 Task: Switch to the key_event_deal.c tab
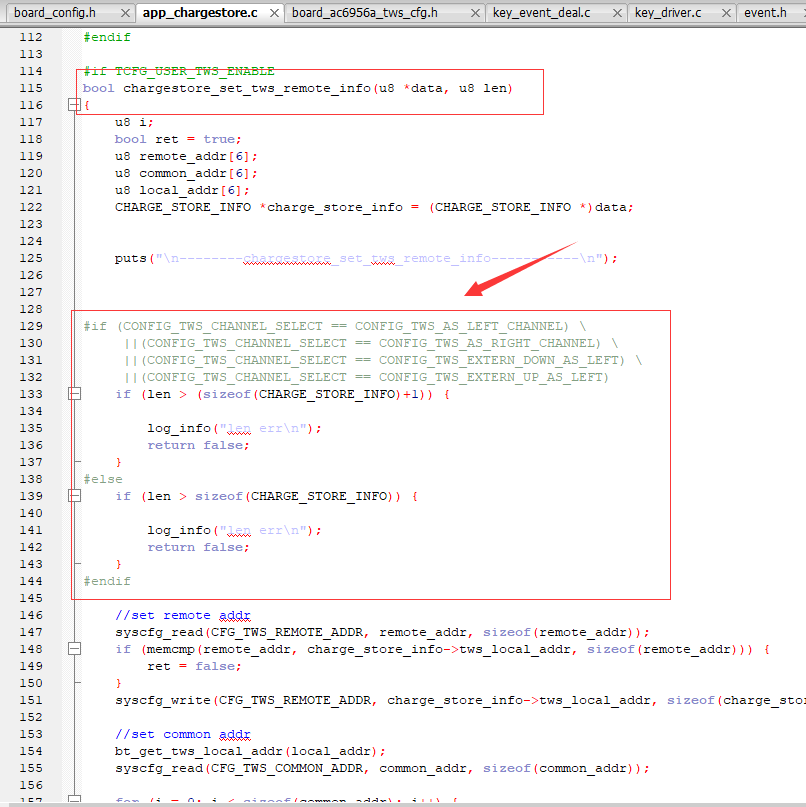pyautogui.click(x=541, y=13)
